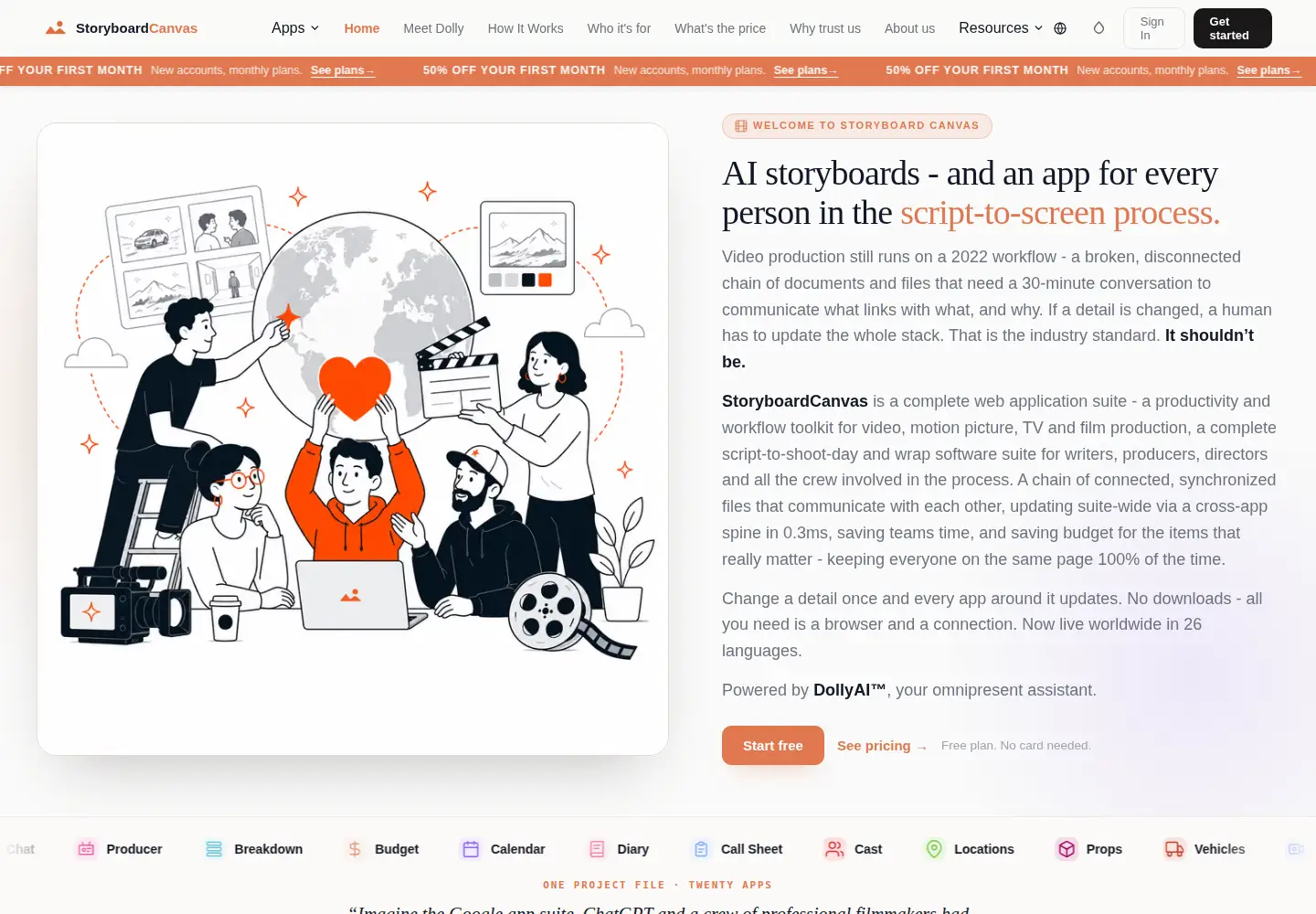
Task: Click the Calendar label in app strip
Action: tap(517, 849)
